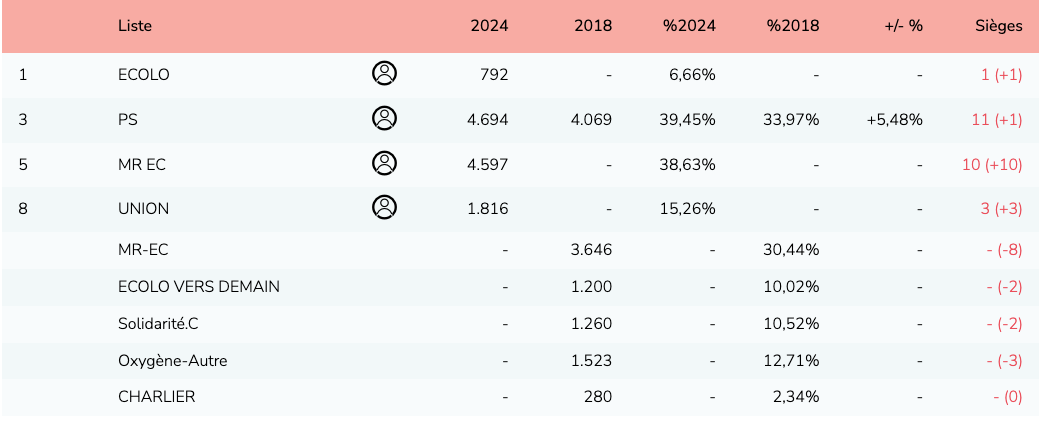Select the Oxygène-Autre list row
The image size is (1041, 431).
pos(172,360)
